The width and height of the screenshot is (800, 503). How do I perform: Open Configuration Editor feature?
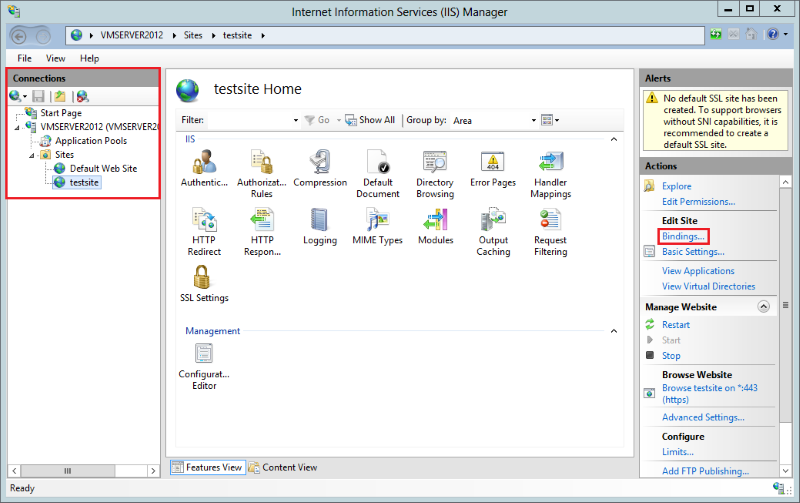point(204,366)
